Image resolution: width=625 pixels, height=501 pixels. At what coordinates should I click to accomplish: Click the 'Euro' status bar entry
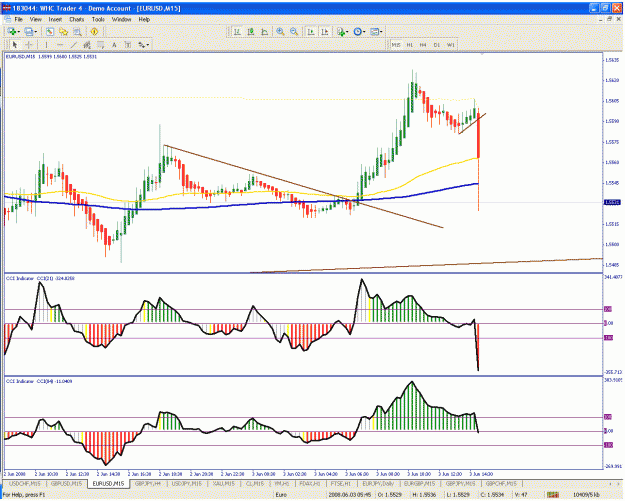coord(281,495)
